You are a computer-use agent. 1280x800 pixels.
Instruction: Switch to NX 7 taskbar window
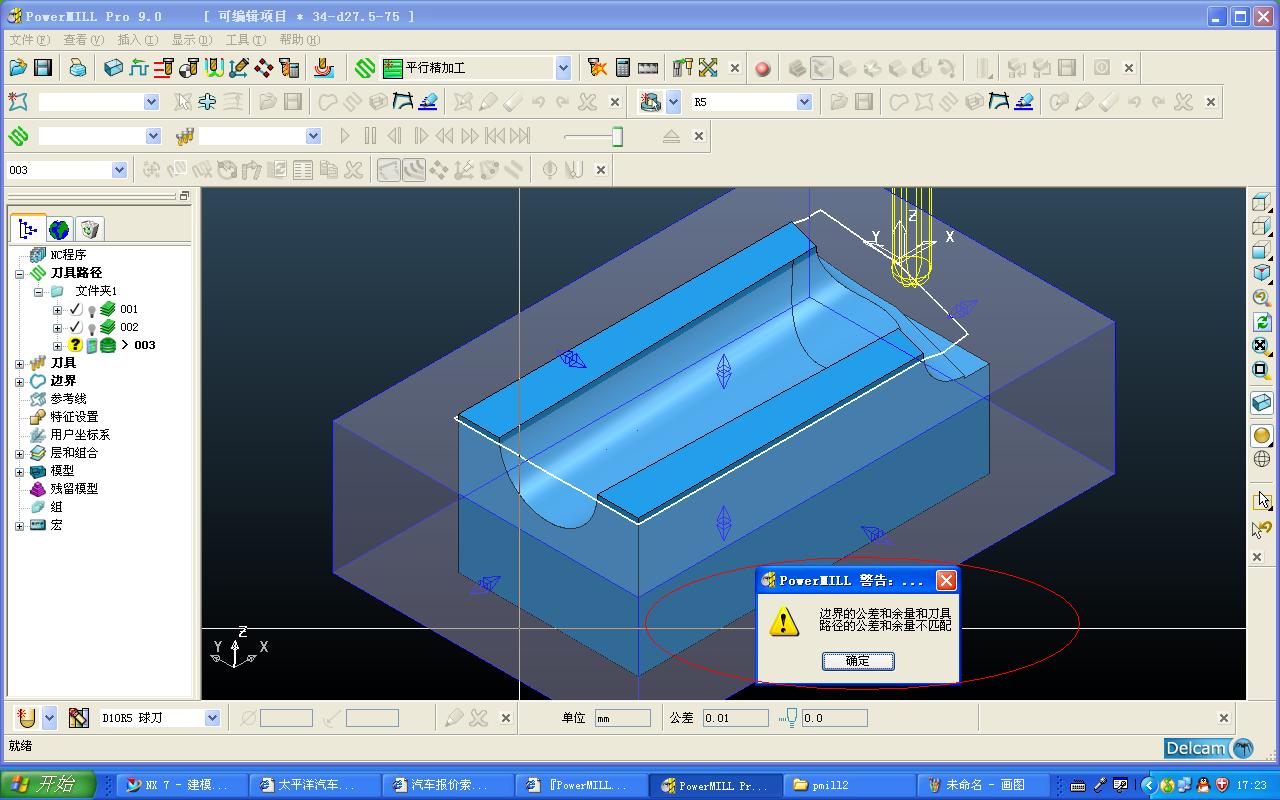(182, 785)
